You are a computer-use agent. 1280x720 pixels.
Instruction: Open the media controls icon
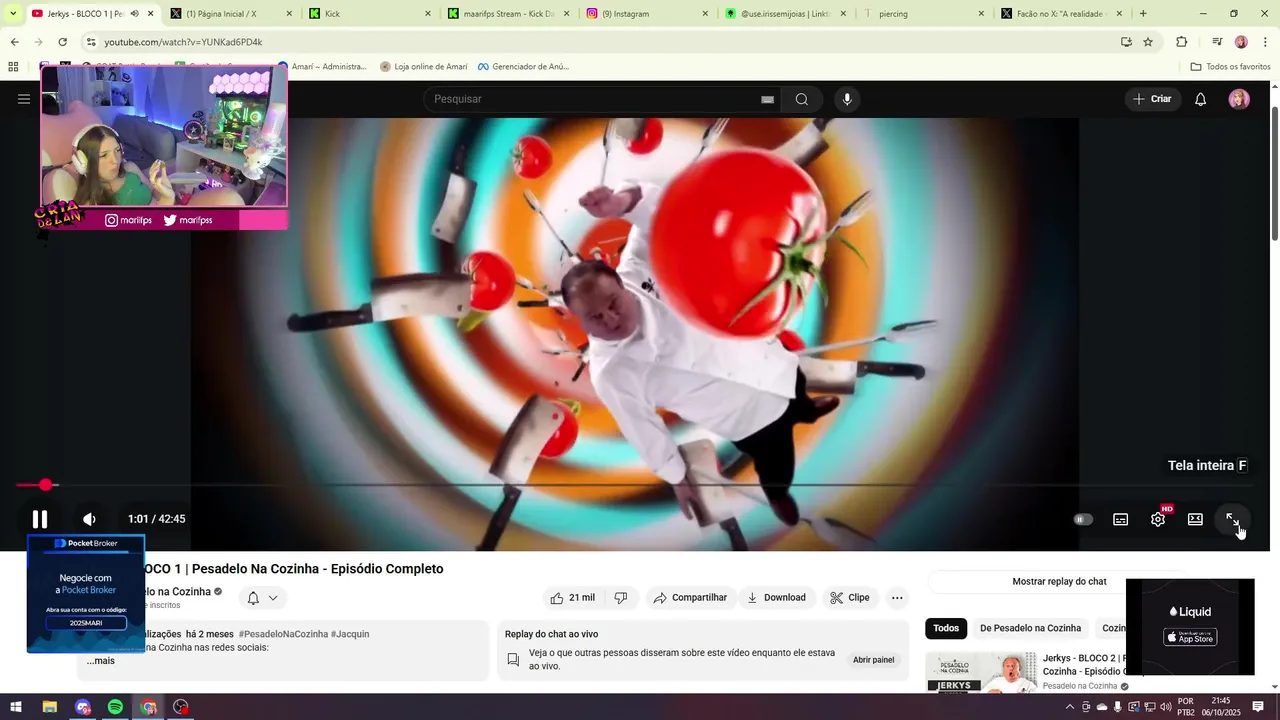pyautogui.click(x=1217, y=42)
